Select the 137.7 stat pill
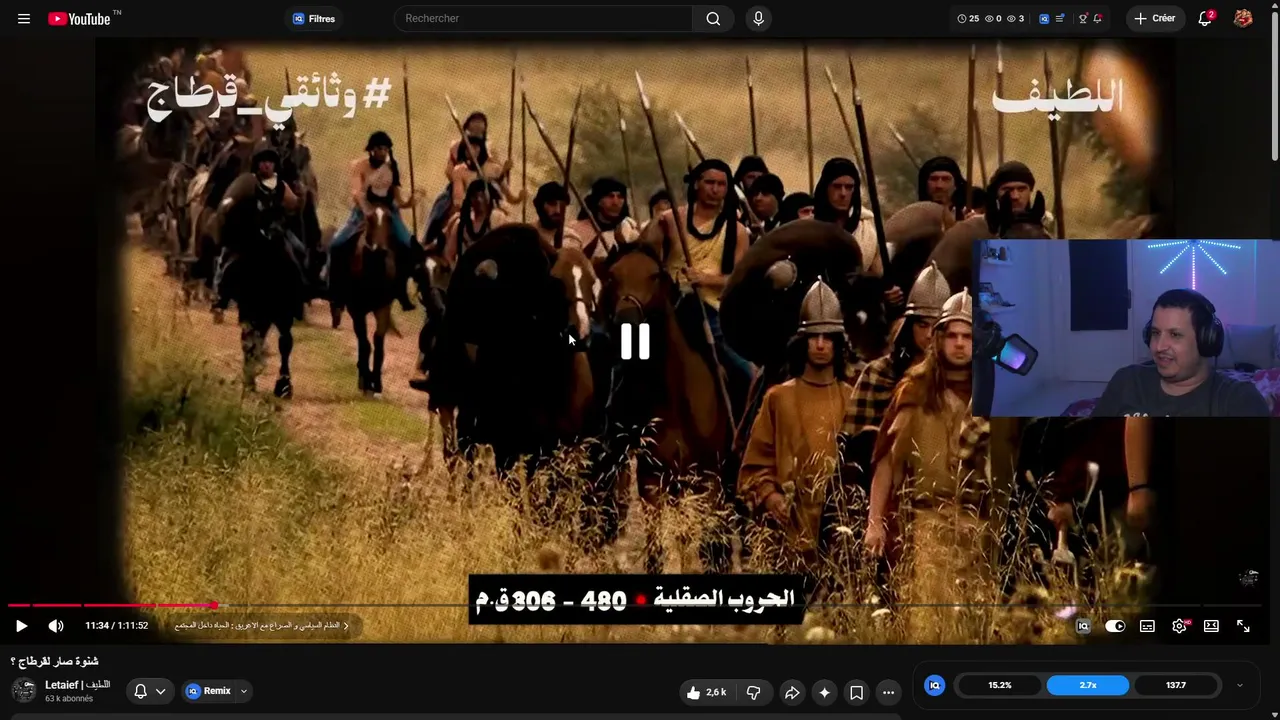 pos(1176,685)
